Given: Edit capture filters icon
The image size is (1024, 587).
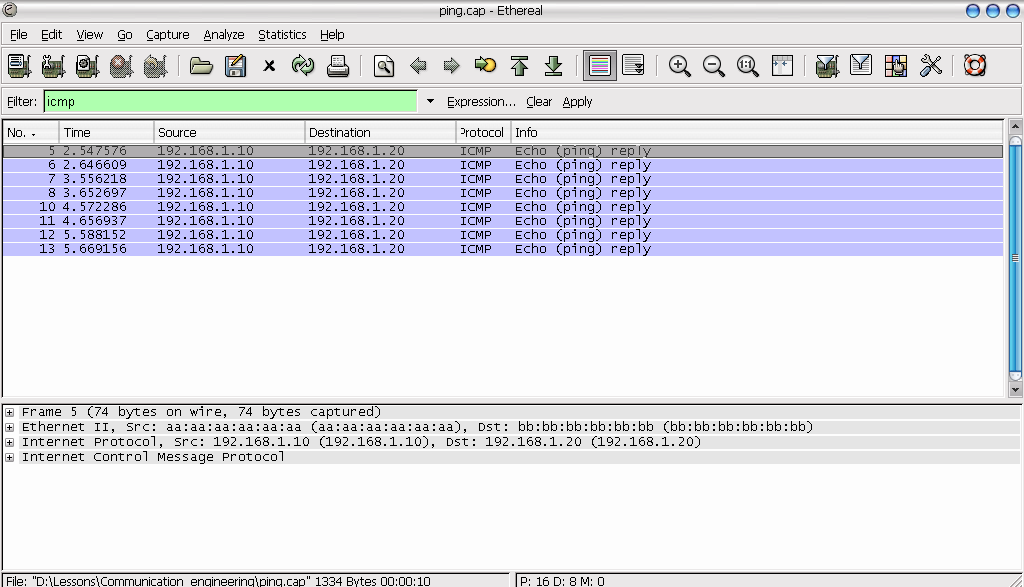Looking at the screenshot, I should pos(827,65).
